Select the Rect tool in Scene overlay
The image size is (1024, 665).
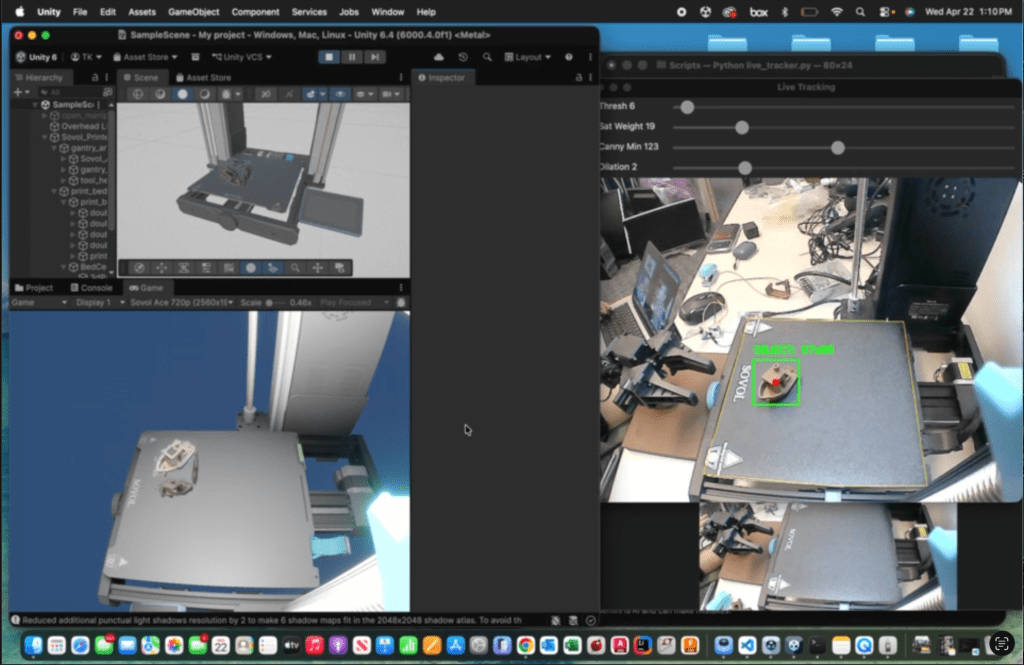point(228,268)
